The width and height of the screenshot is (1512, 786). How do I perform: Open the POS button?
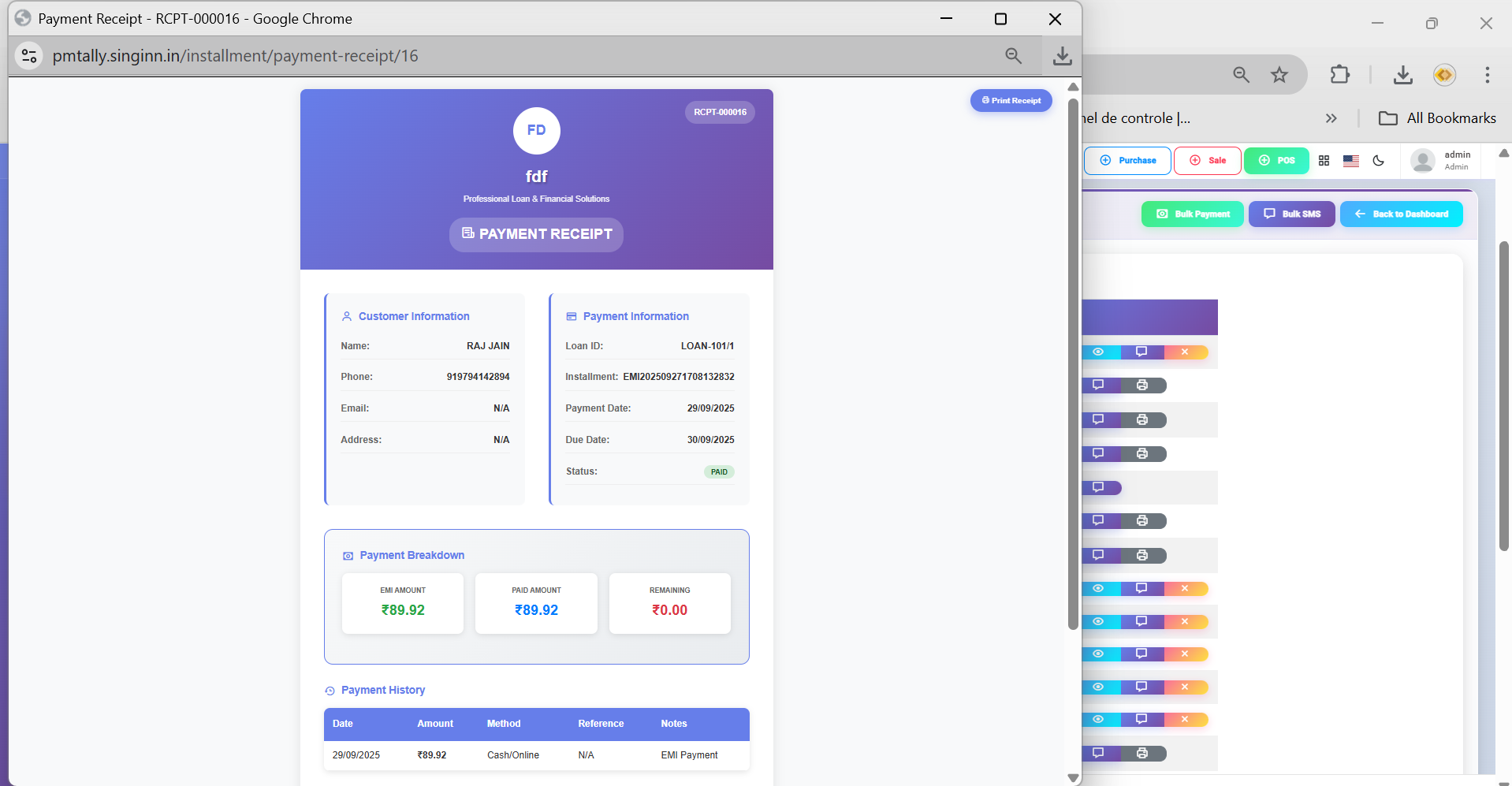click(1276, 161)
